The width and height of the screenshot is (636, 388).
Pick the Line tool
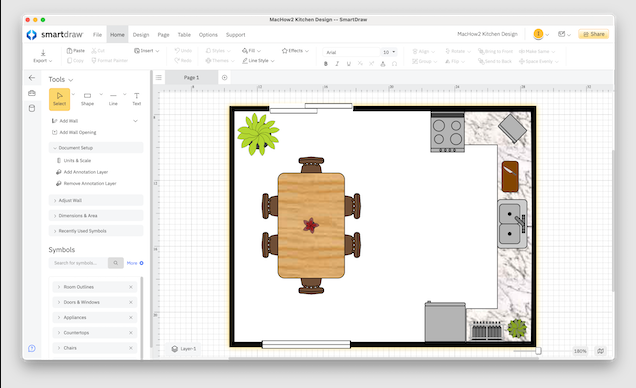(113, 99)
